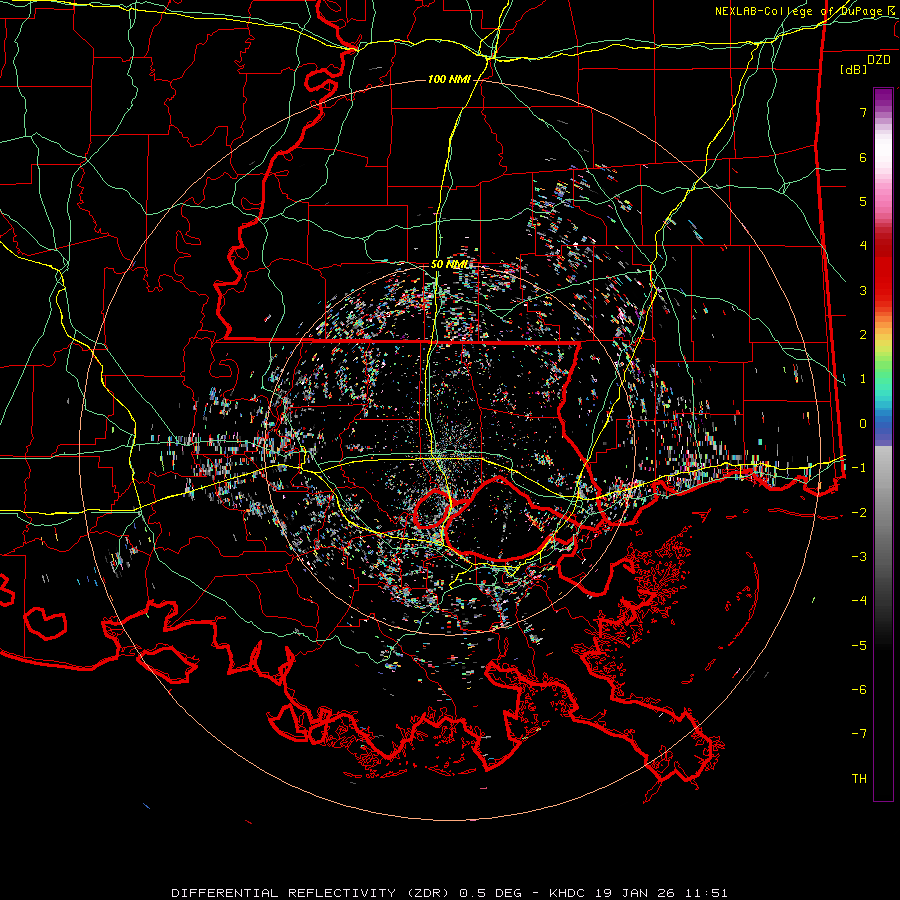This screenshot has height=900, width=900.
Task: Click the "50 NMI" range ring label
Action: [x=450, y=264]
